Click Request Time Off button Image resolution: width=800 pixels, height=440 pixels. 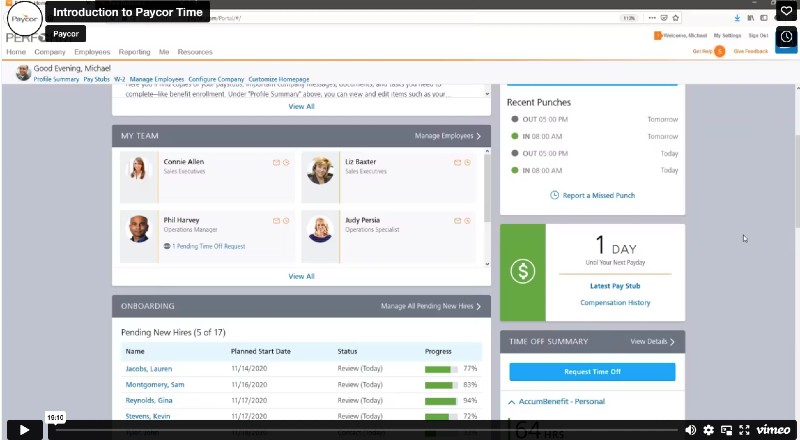click(x=592, y=372)
